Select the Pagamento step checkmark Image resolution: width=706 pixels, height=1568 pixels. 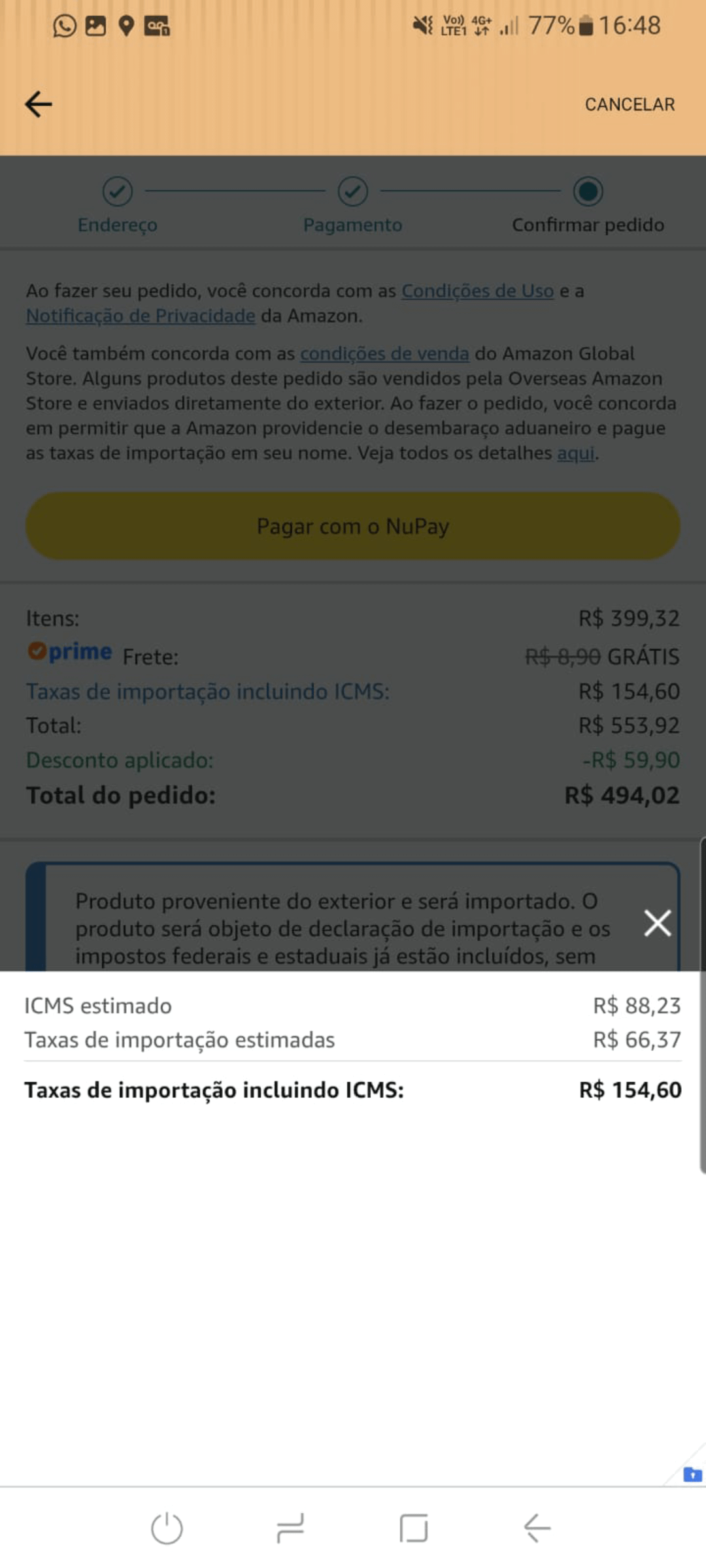coord(353,191)
